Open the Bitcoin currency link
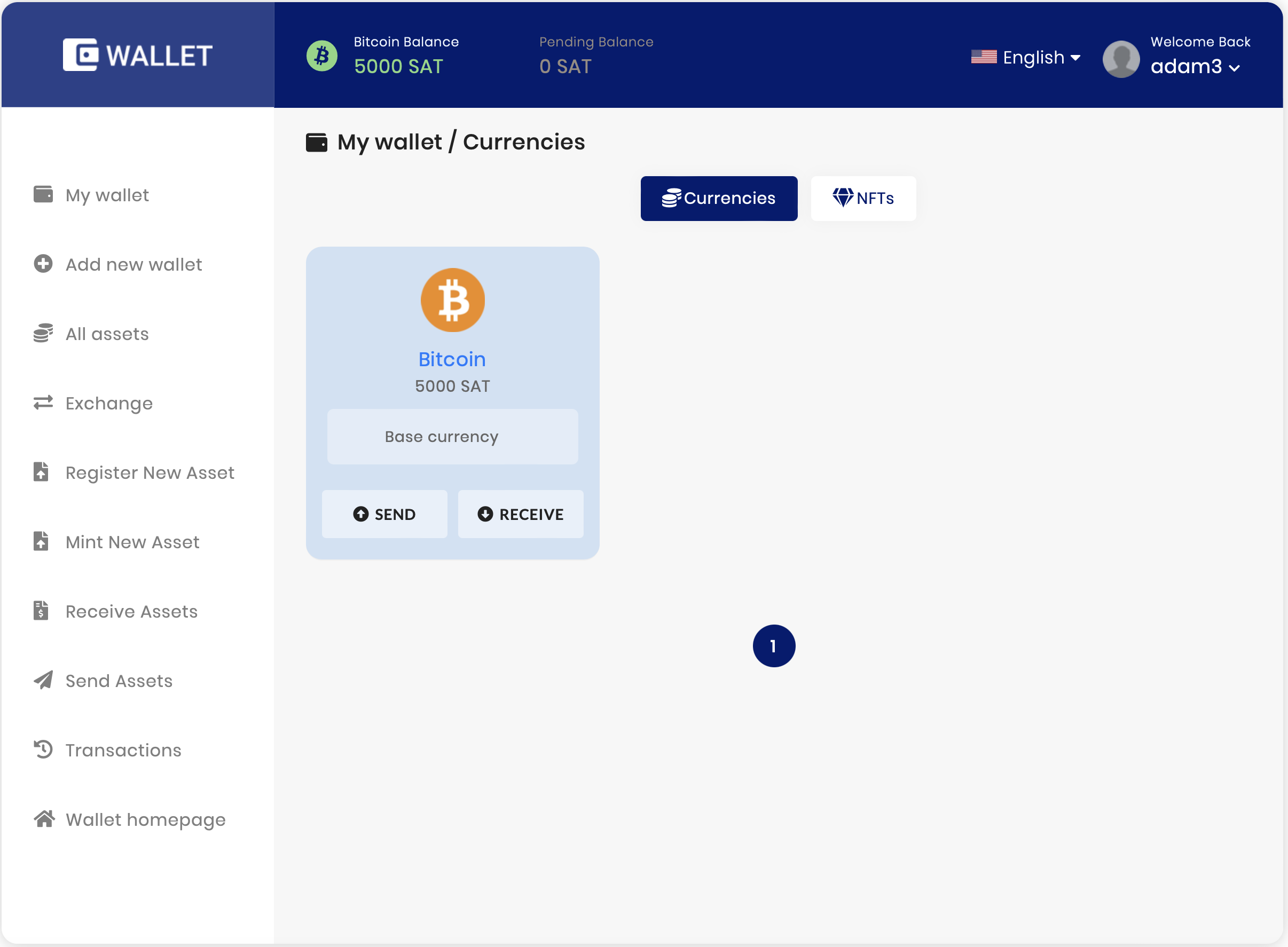Viewport: 1288px width, 947px height. tap(452, 359)
